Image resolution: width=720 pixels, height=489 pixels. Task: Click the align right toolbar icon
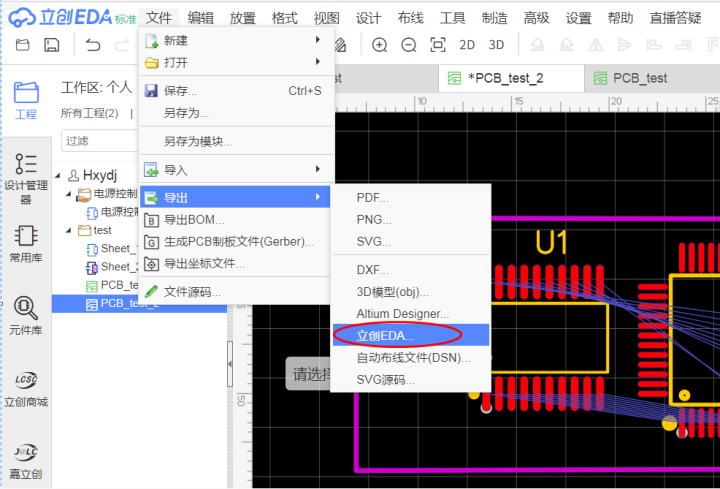tap(683, 45)
